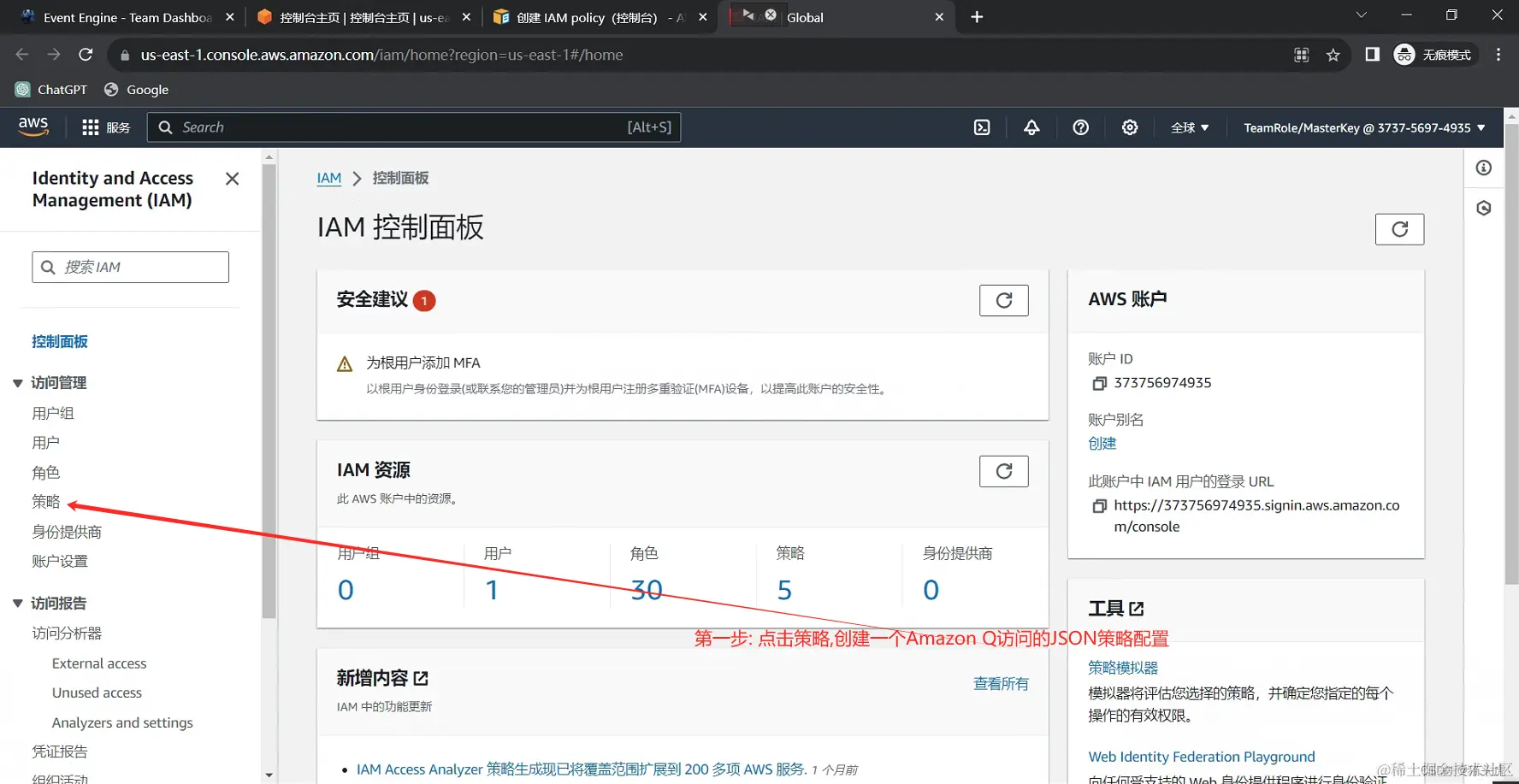This screenshot has width=1519, height=784.
Task: Open the IAM Access Analyzer news link
Action: pos(582,769)
